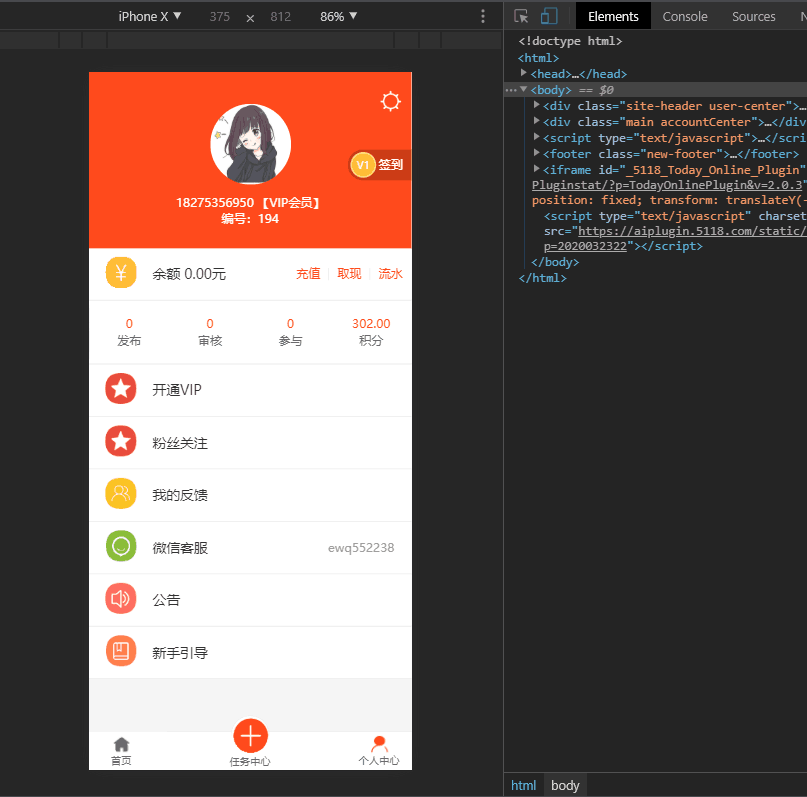Image resolution: width=807 pixels, height=797 pixels.
Task: Open the aiplugin.5118.com script src link
Action: (x=692, y=232)
